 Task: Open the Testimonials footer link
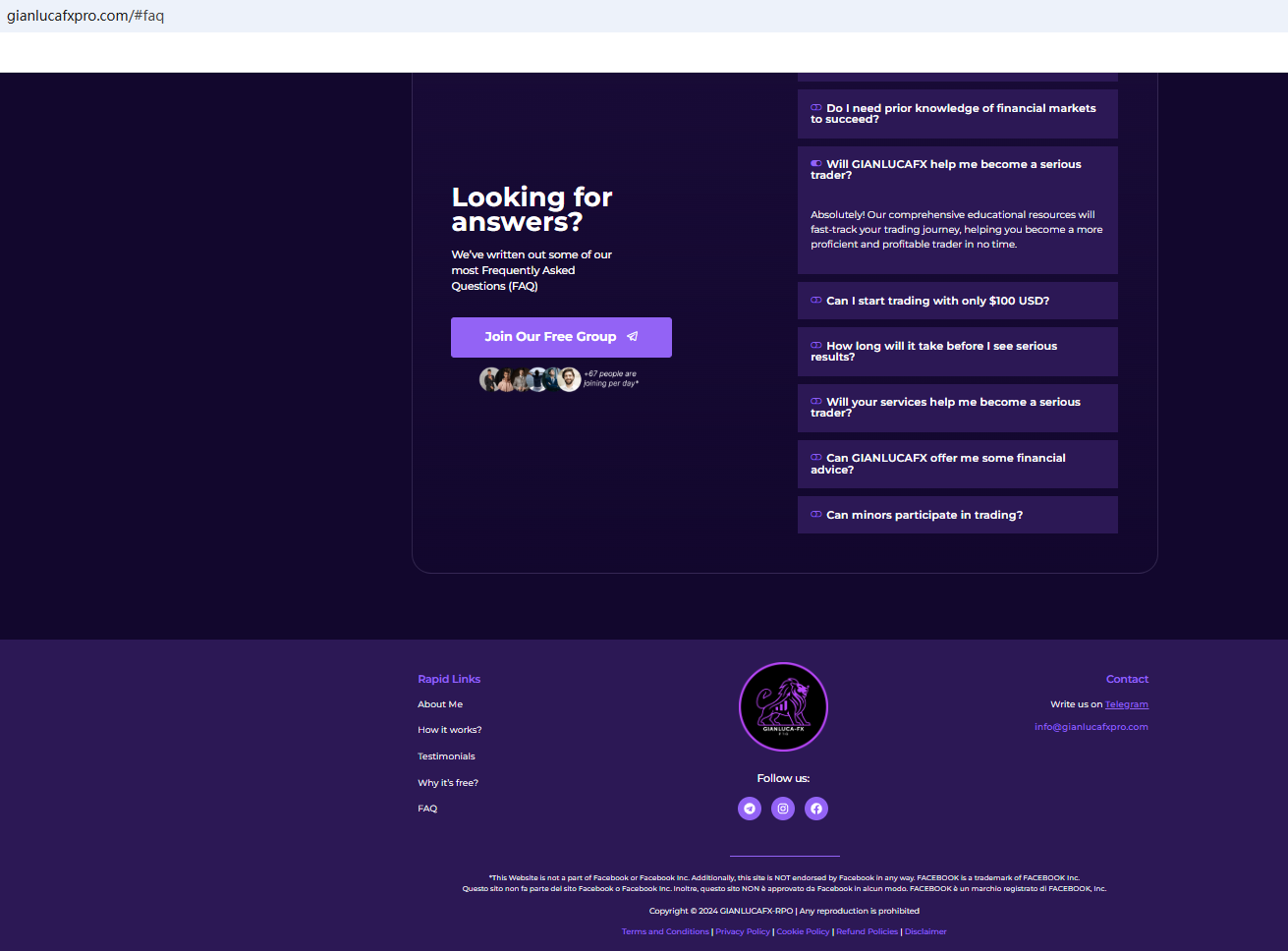pos(446,756)
